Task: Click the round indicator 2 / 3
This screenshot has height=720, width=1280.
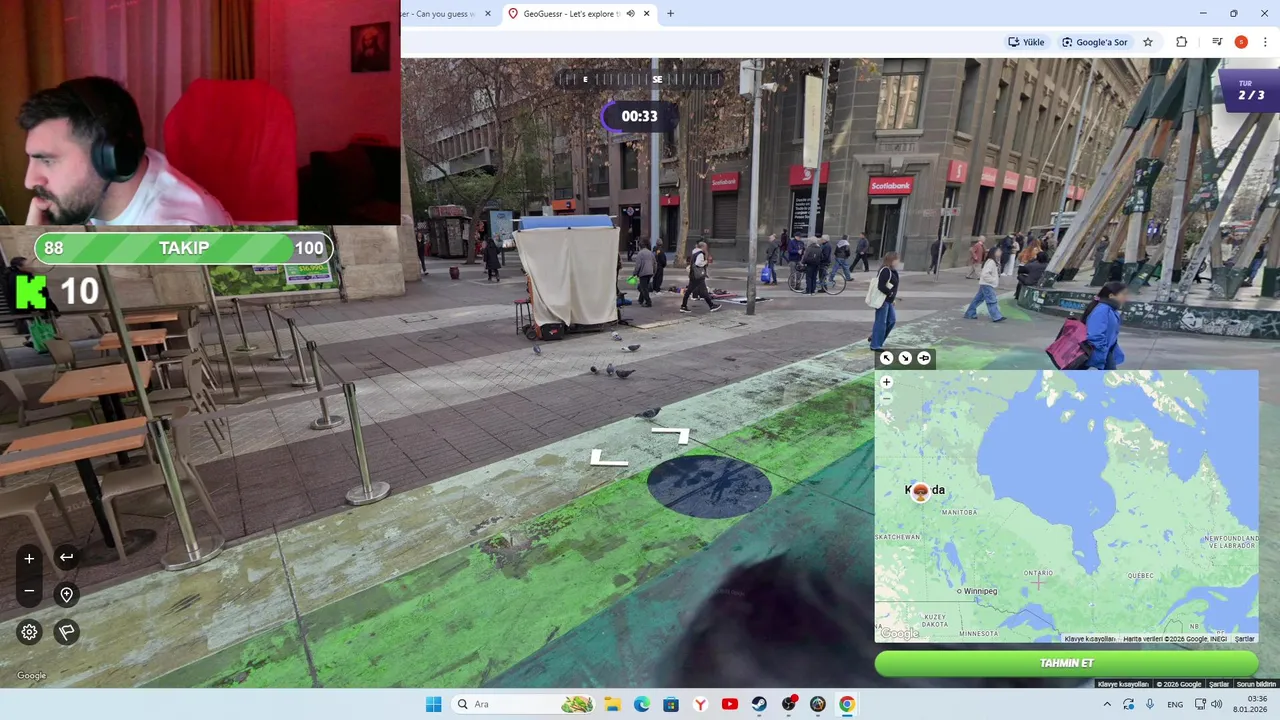Action: tap(1251, 91)
